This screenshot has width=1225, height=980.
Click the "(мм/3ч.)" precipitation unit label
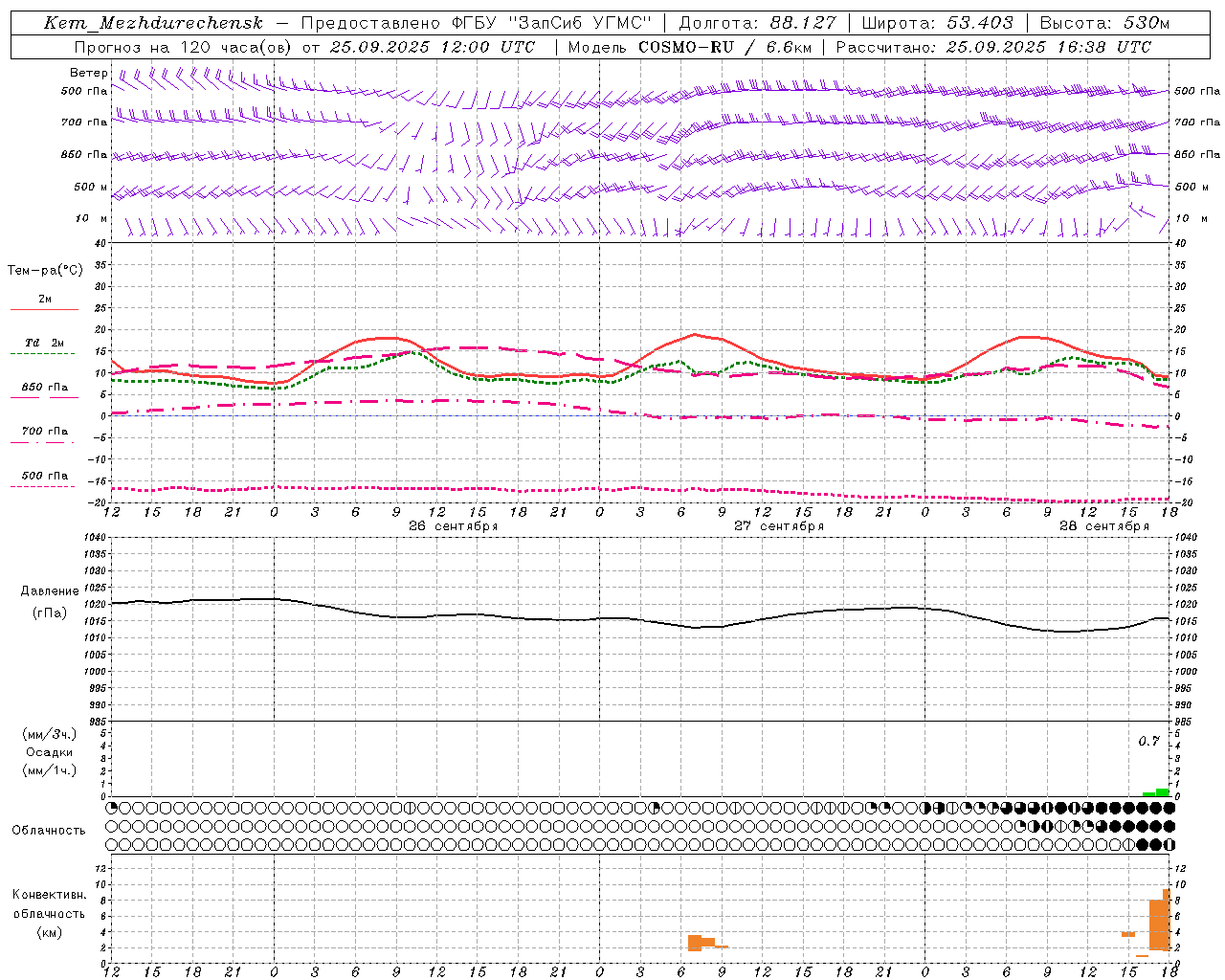[50, 734]
